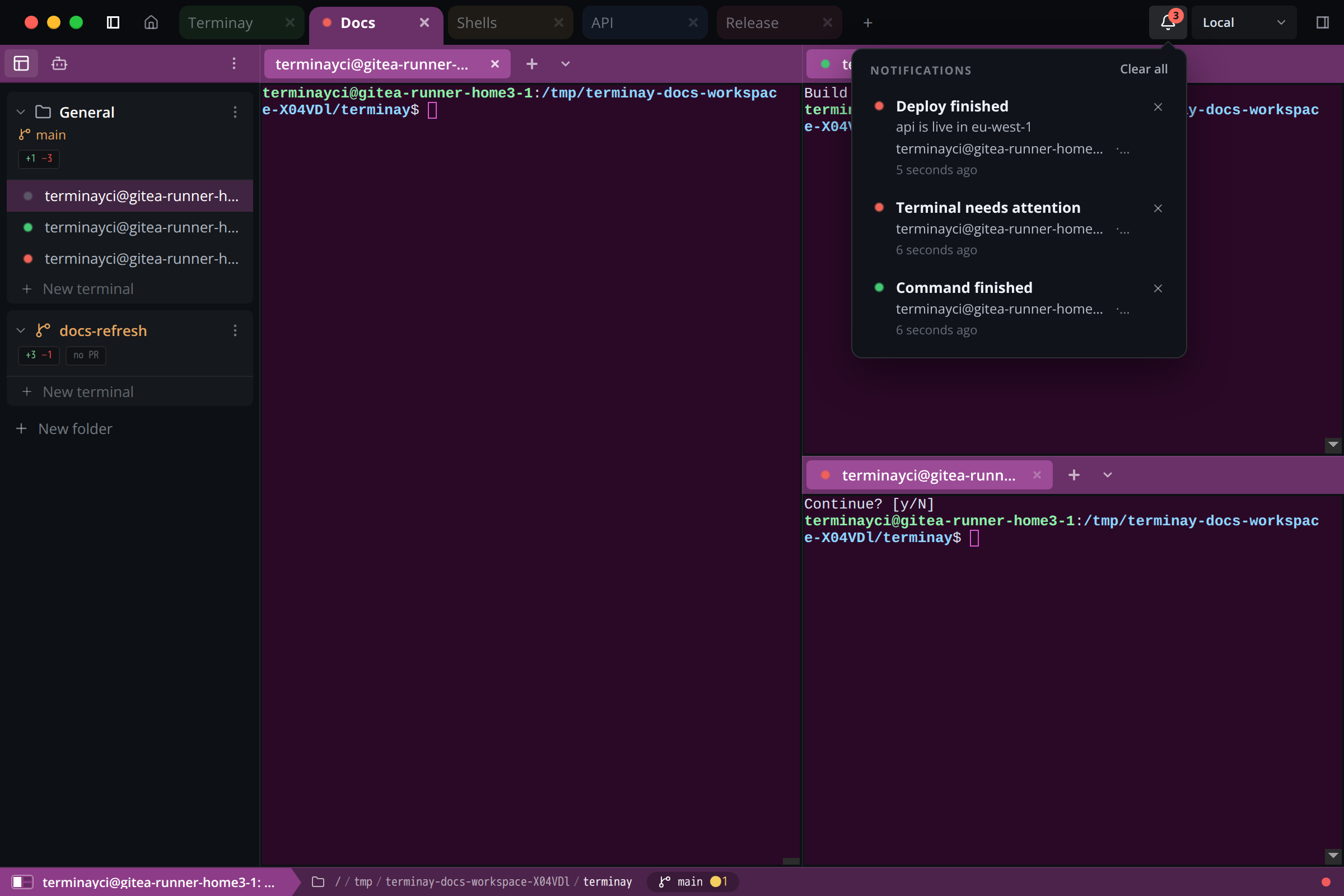1344x896 pixels.
Task: Close the left pane terminal tab
Action: tap(495, 64)
